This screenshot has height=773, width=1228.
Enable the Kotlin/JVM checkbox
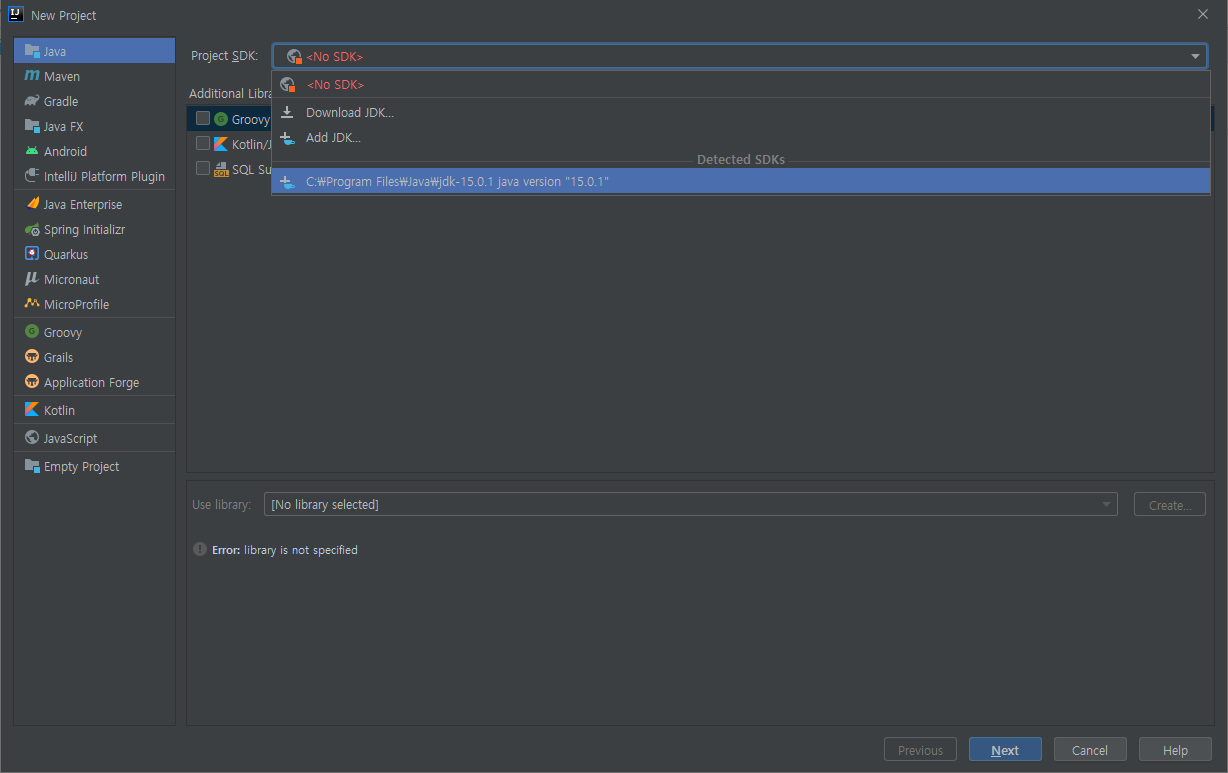203,143
